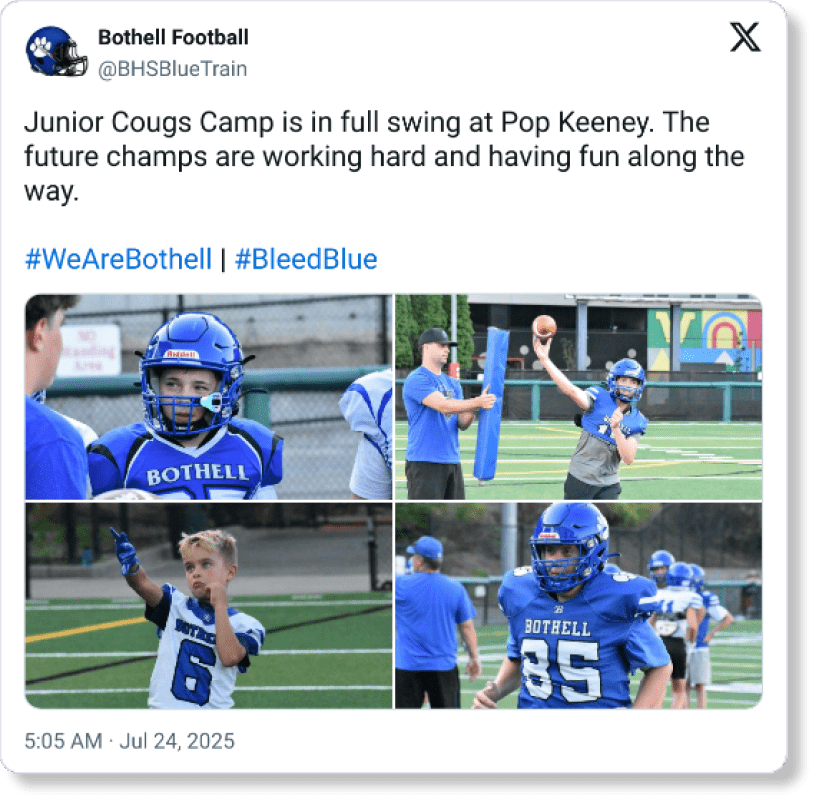The height and width of the screenshot is (800, 814).
Task: Click the football in mid-air
Action: point(544,327)
